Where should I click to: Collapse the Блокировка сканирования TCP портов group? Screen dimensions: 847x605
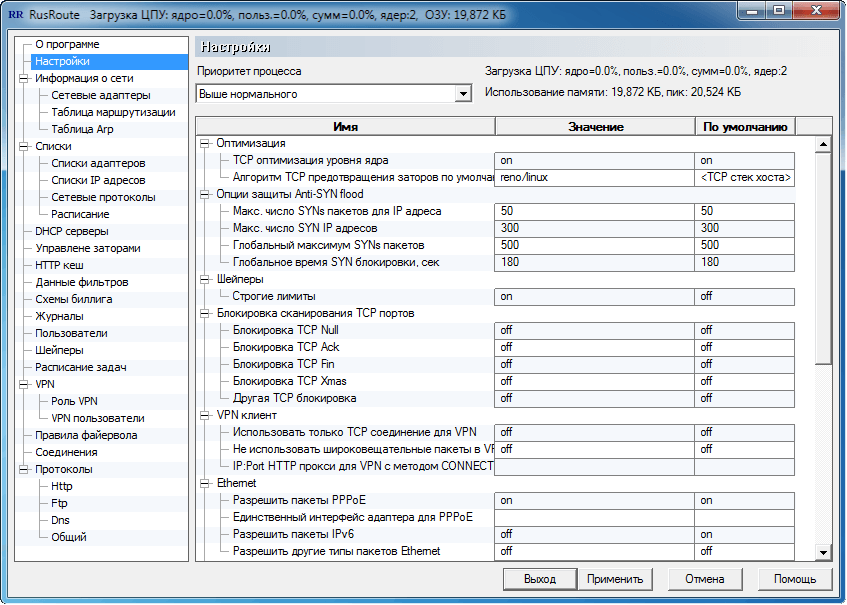[x=204, y=314]
